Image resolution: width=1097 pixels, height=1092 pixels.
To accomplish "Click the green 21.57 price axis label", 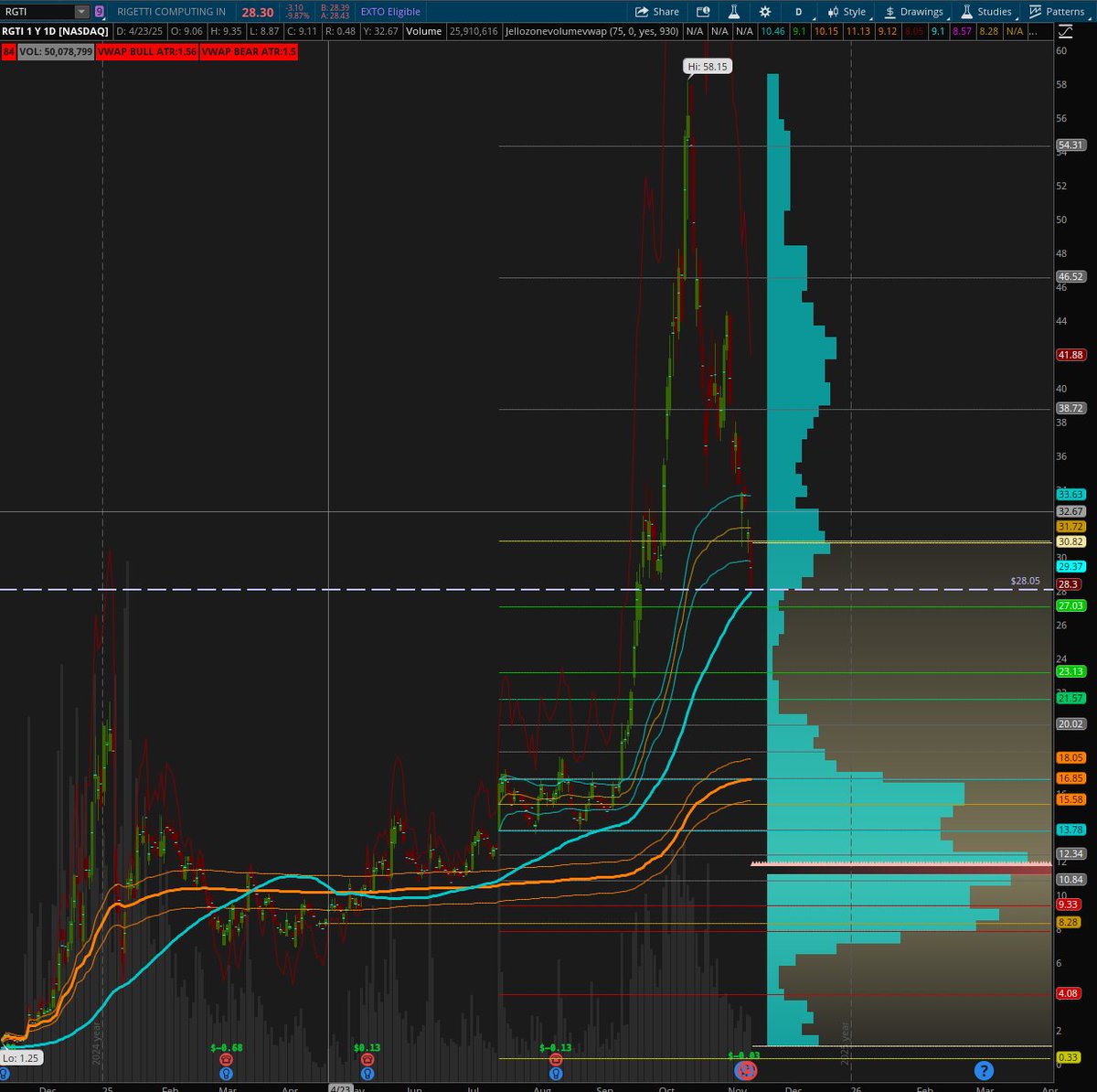I will click(x=1070, y=699).
